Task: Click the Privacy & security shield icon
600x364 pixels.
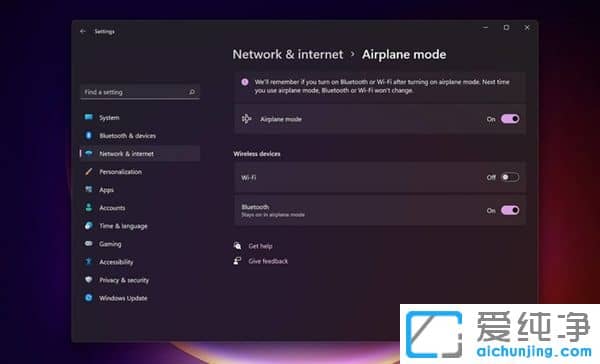Action: click(x=88, y=279)
